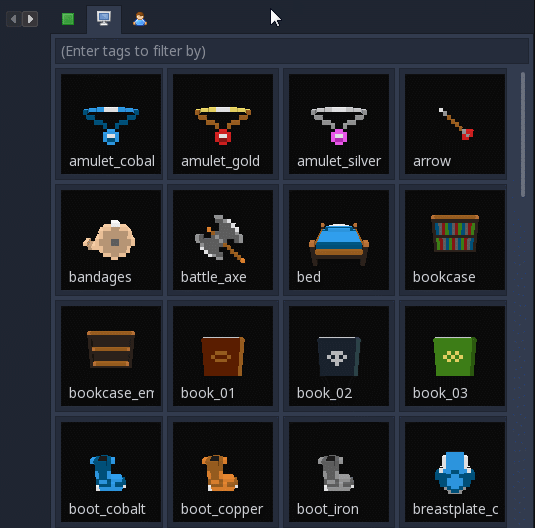
Task: Select the battle_axe weapon icon
Action: (223, 240)
